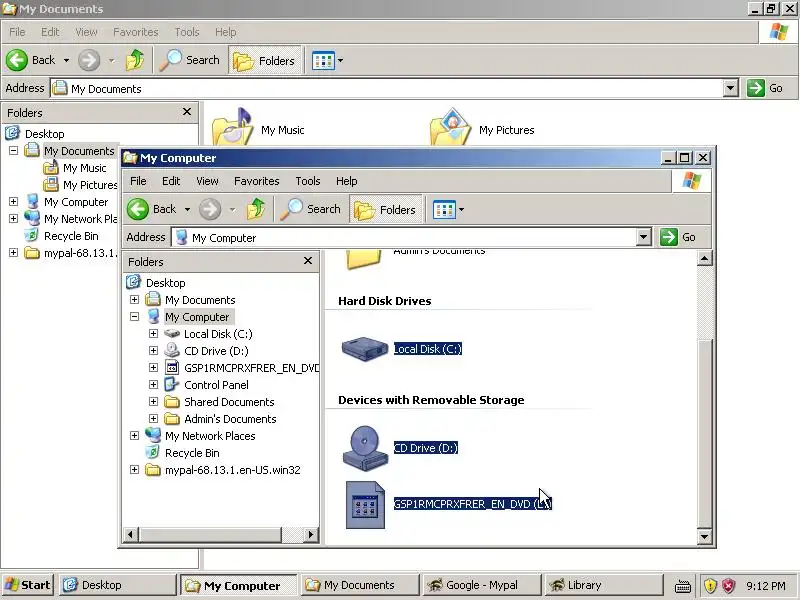Viewport: 800px width, 600px height.
Task: Open Help menu in My Computer window
Action: (346, 181)
